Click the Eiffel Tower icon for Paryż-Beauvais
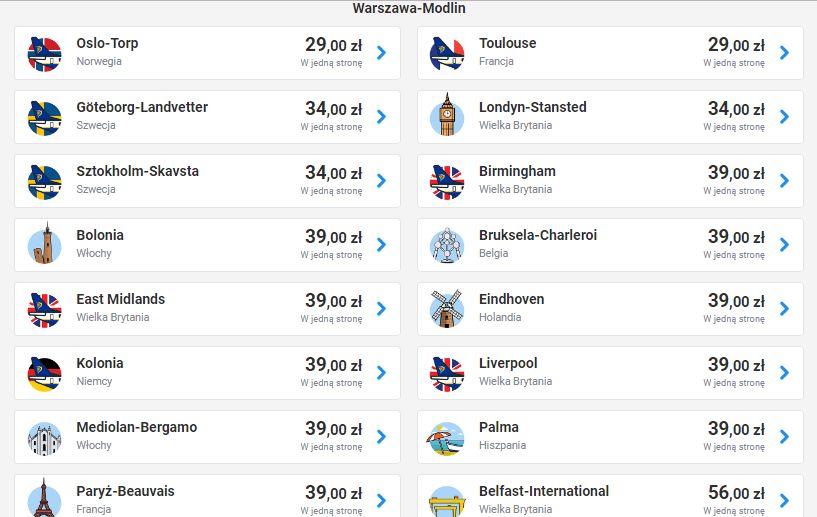 (45, 499)
